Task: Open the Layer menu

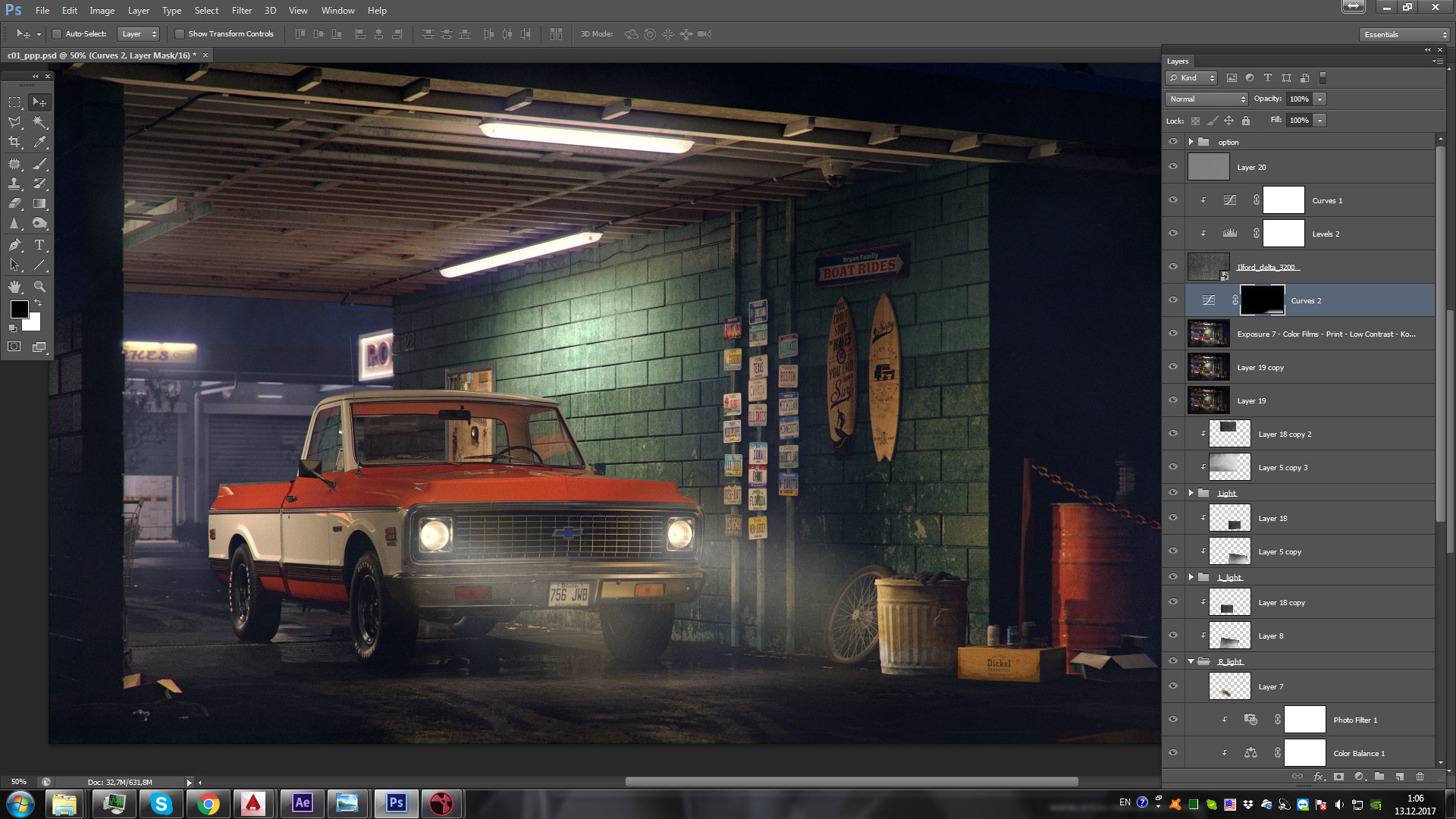Action: (138, 11)
